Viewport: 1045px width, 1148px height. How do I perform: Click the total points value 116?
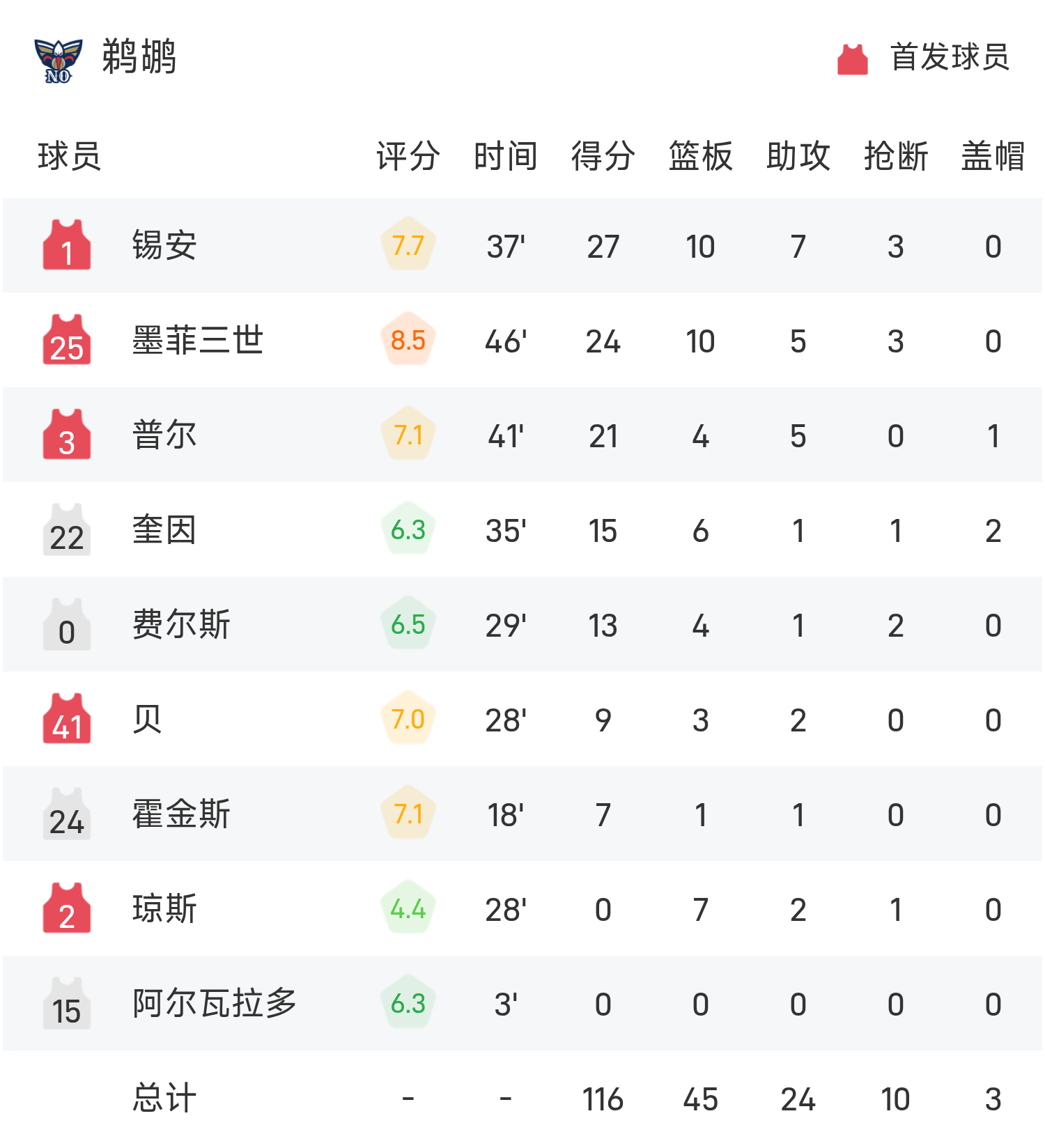[x=603, y=1100]
